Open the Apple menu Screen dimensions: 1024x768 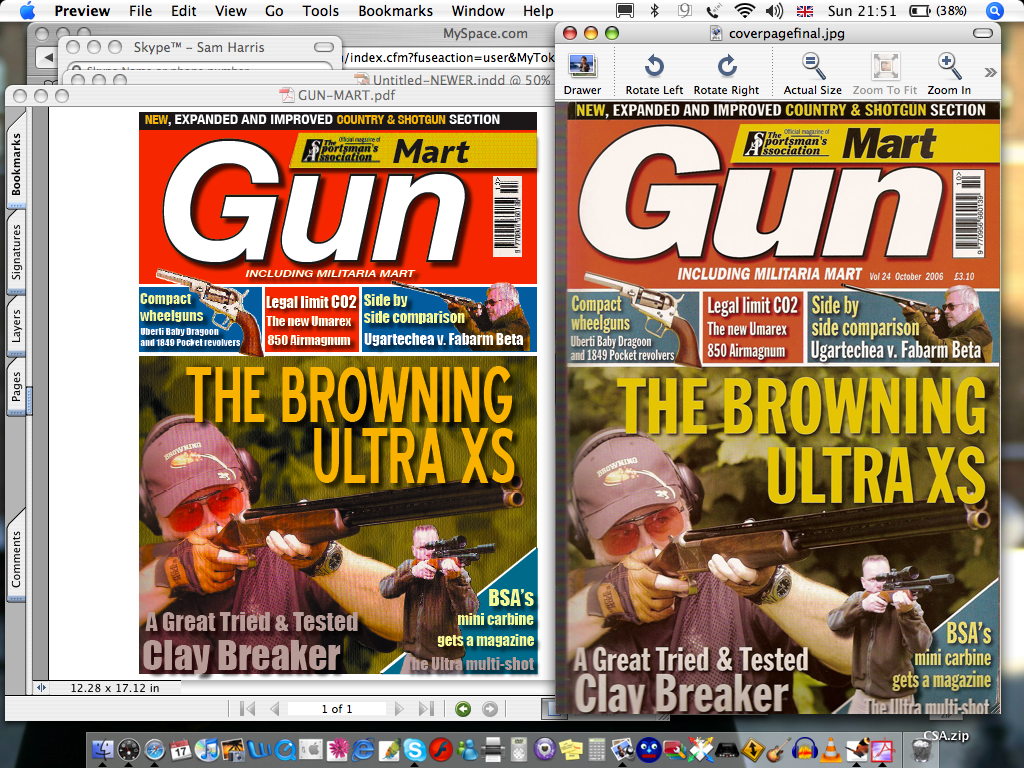point(27,10)
